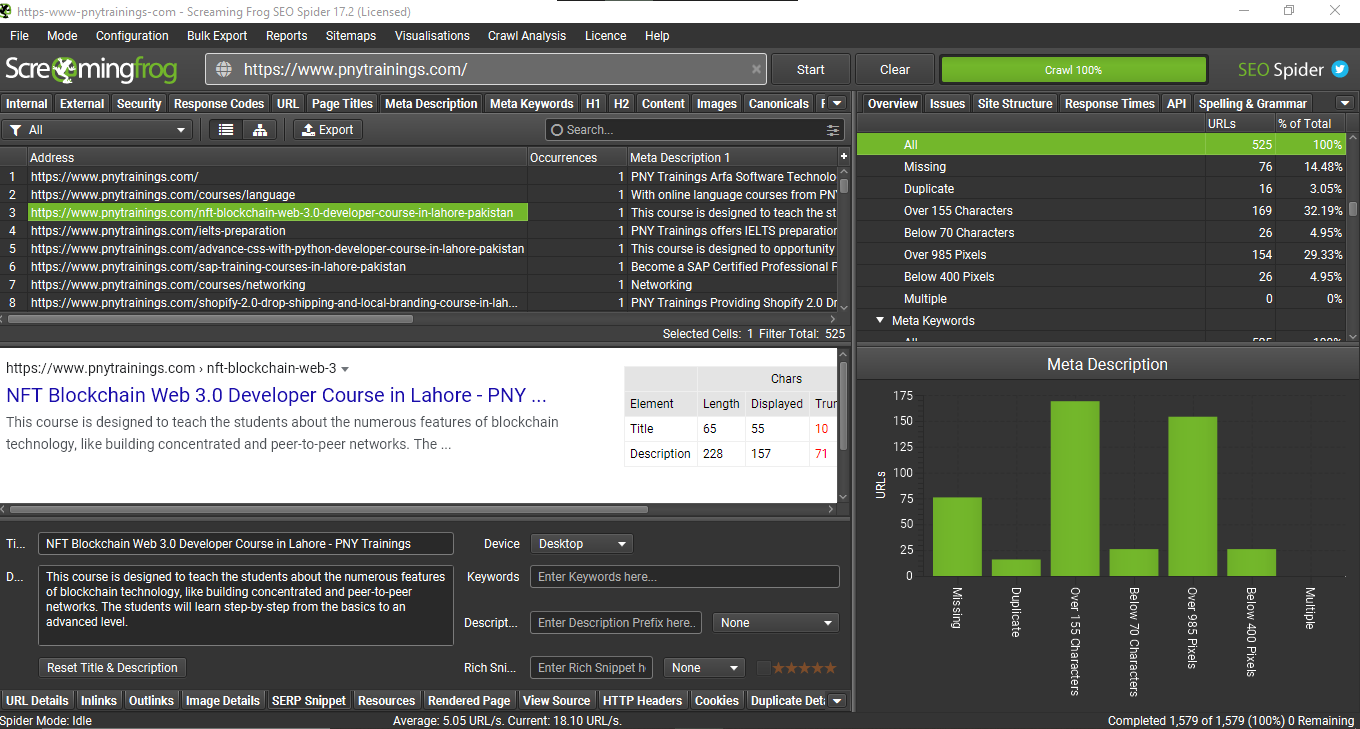This screenshot has height=729, width=1360.
Task: Focus the Search input field
Action: pyautogui.click(x=695, y=130)
